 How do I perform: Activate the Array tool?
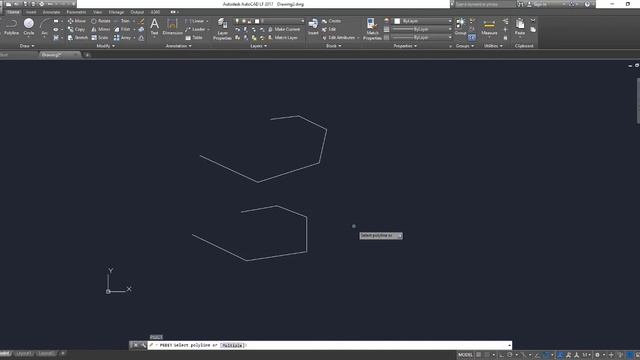click(122, 38)
